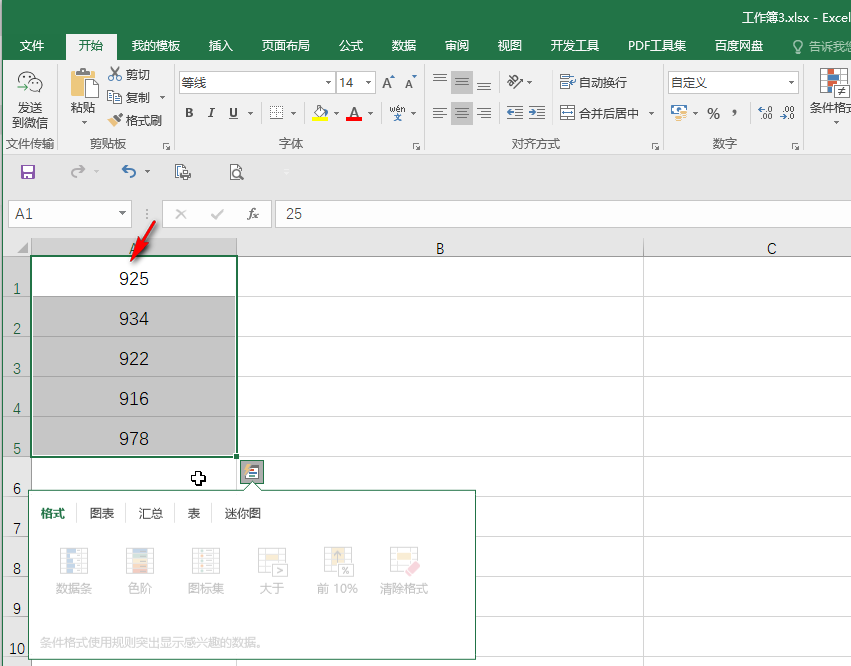Click the print preview magnifier icon
This screenshot has height=666, width=851.
[236, 172]
